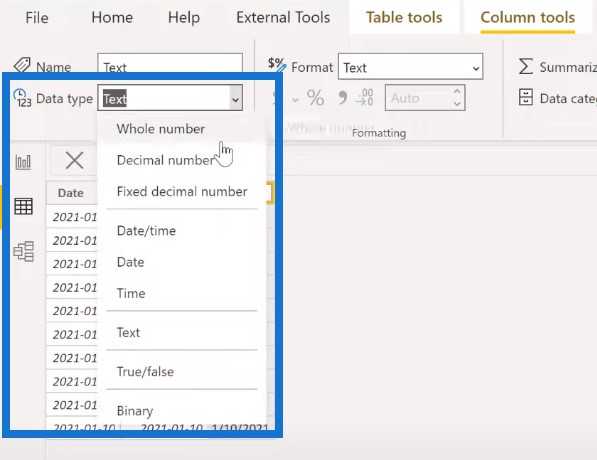The height and width of the screenshot is (460, 597).
Task: Click the decimal places icon
Action: point(365,97)
